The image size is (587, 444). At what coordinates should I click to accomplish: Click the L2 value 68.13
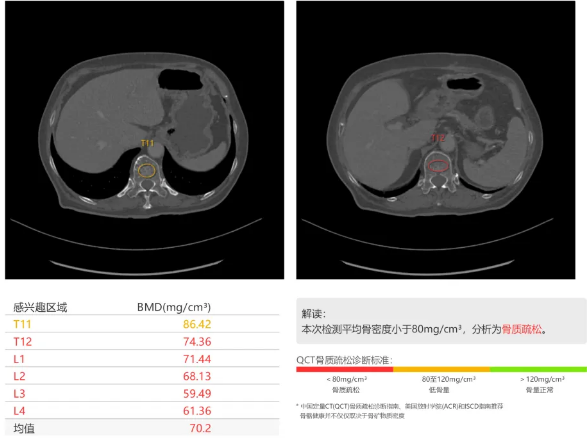(x=197, y=376)
